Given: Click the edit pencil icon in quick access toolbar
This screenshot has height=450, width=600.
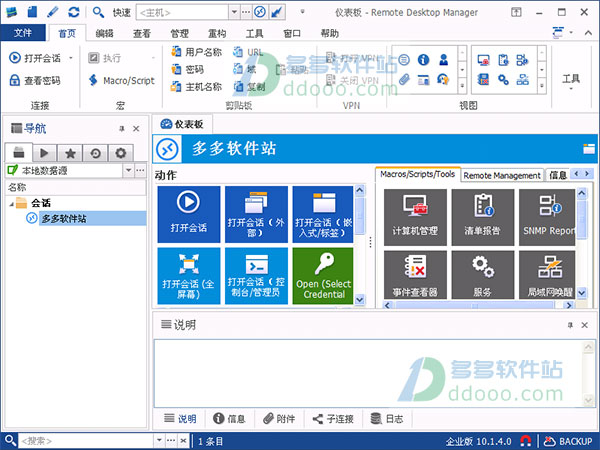Looking at the screenshot, I should click(53, 12).
